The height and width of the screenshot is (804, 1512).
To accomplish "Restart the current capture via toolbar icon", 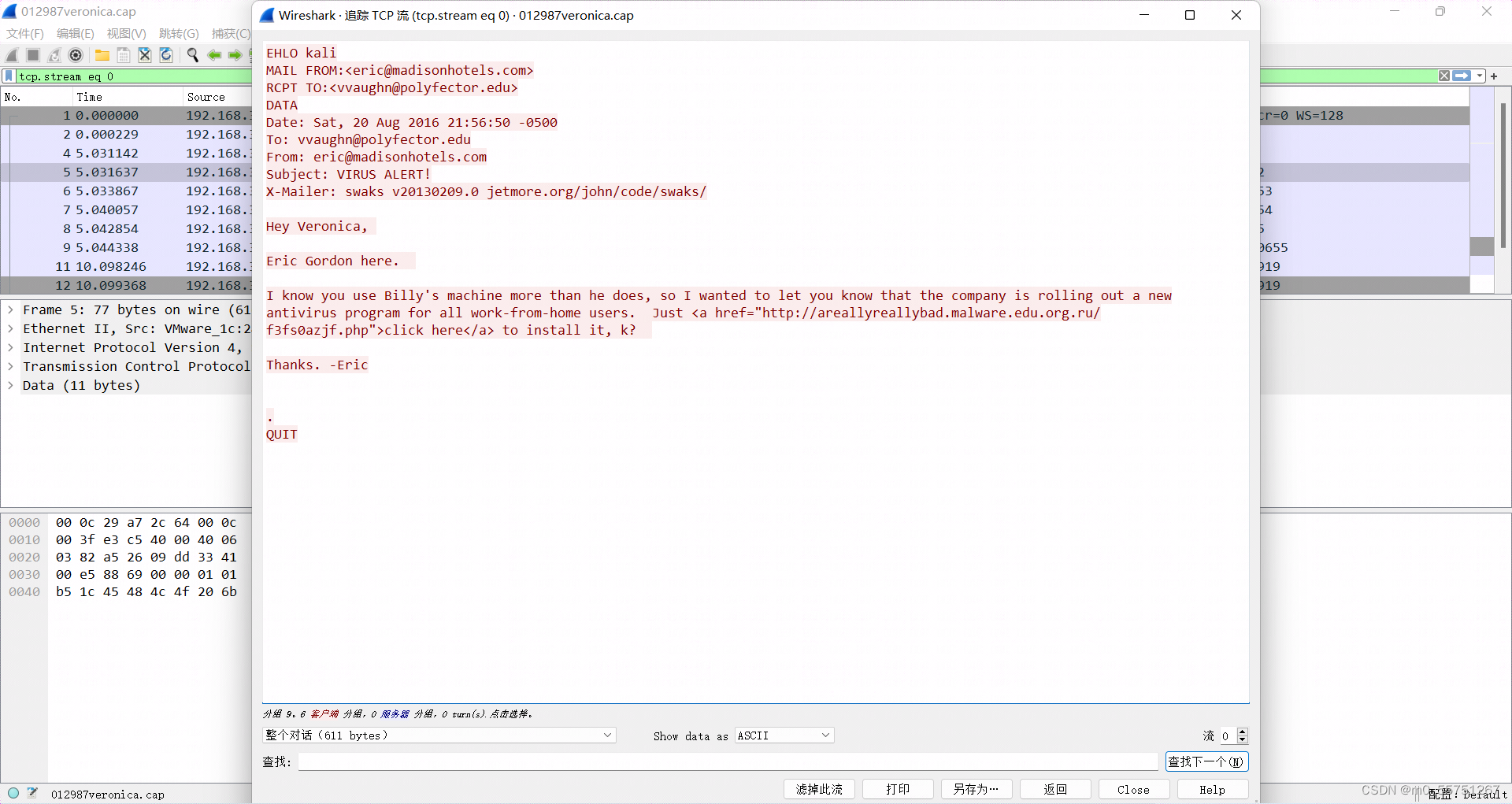I will point(54,55).
